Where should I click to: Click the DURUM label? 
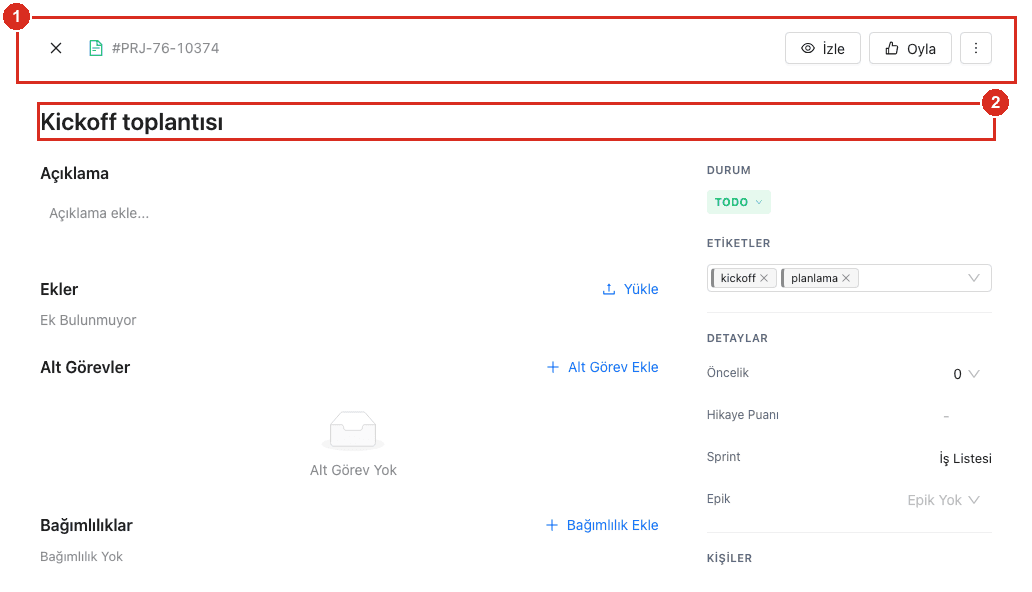(x=729, y=170)
